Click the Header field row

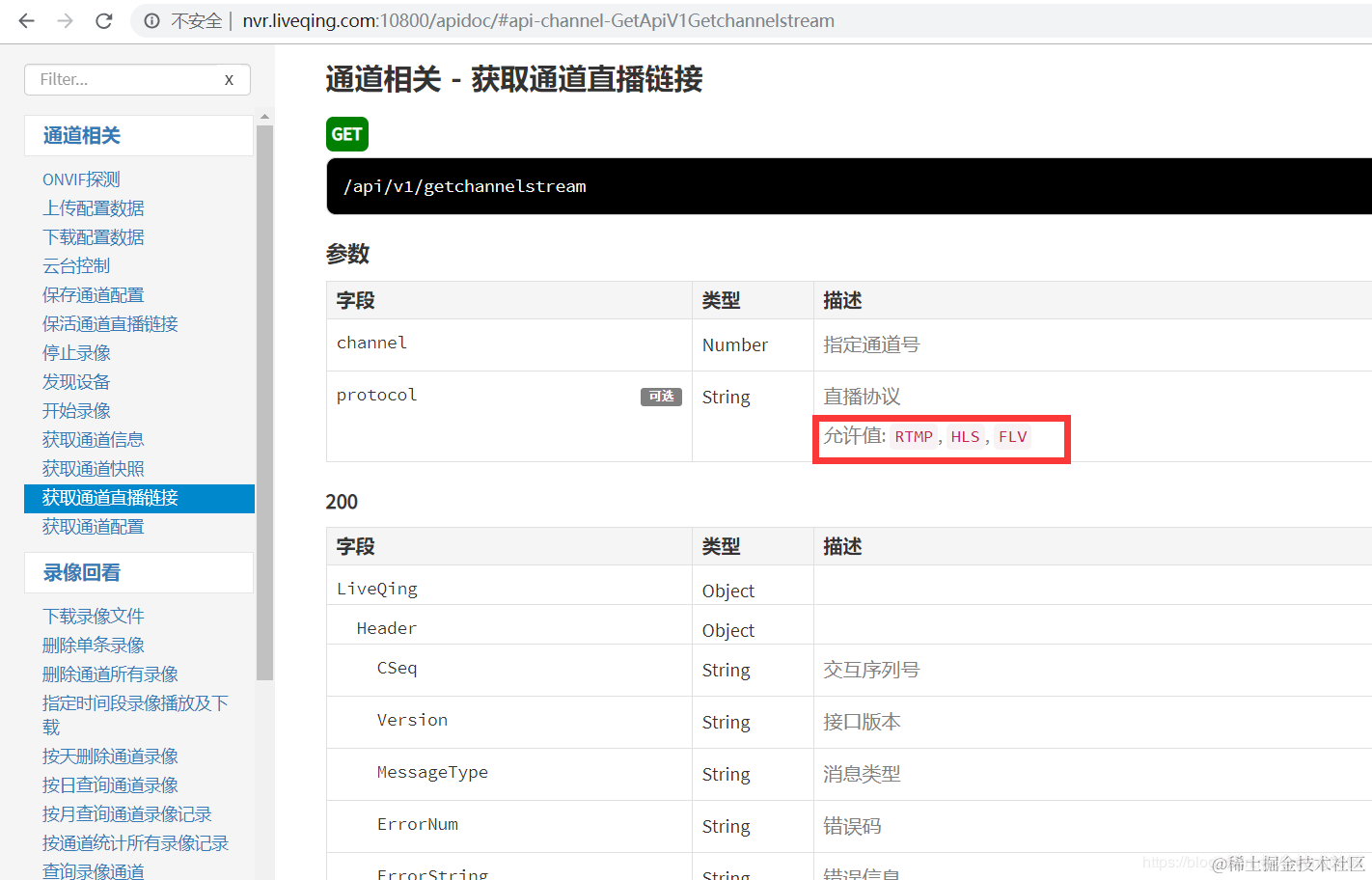click(x=849, y=625)
